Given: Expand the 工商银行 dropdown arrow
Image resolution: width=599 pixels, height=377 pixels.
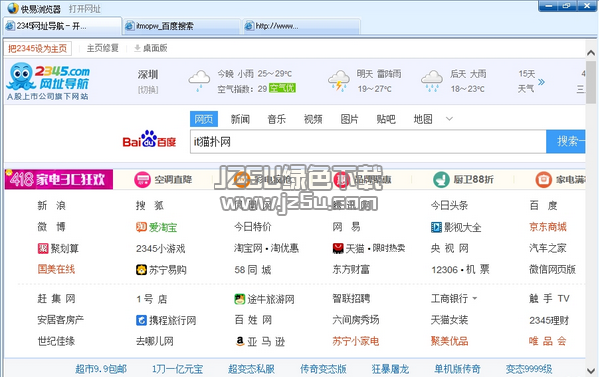Looking at the screenshot, I should click(474, 298).
